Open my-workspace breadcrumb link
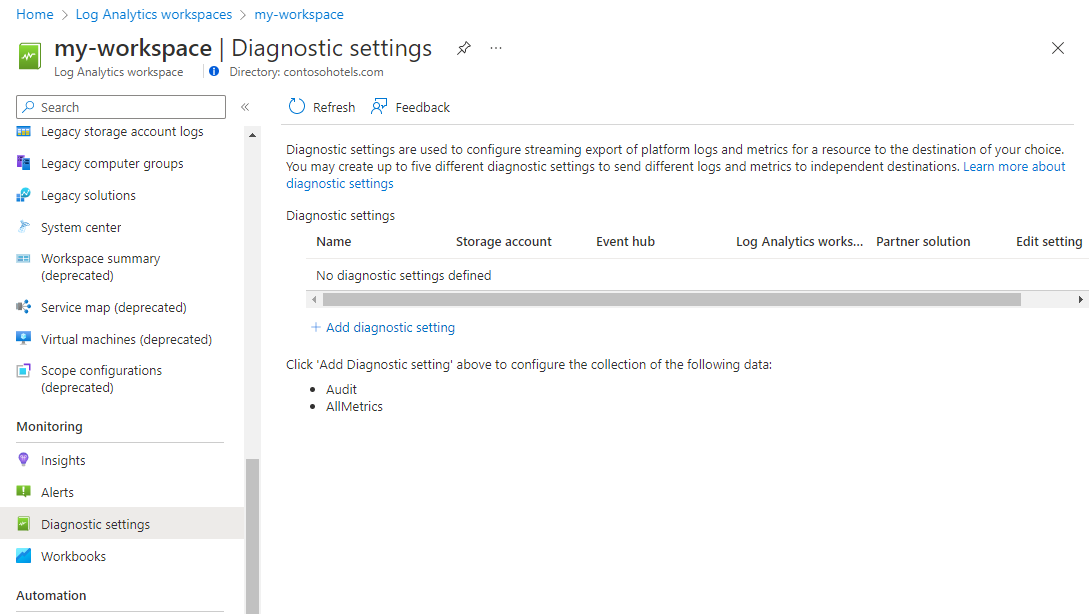This screenshot has height=614, width=1089. point(299,15)
